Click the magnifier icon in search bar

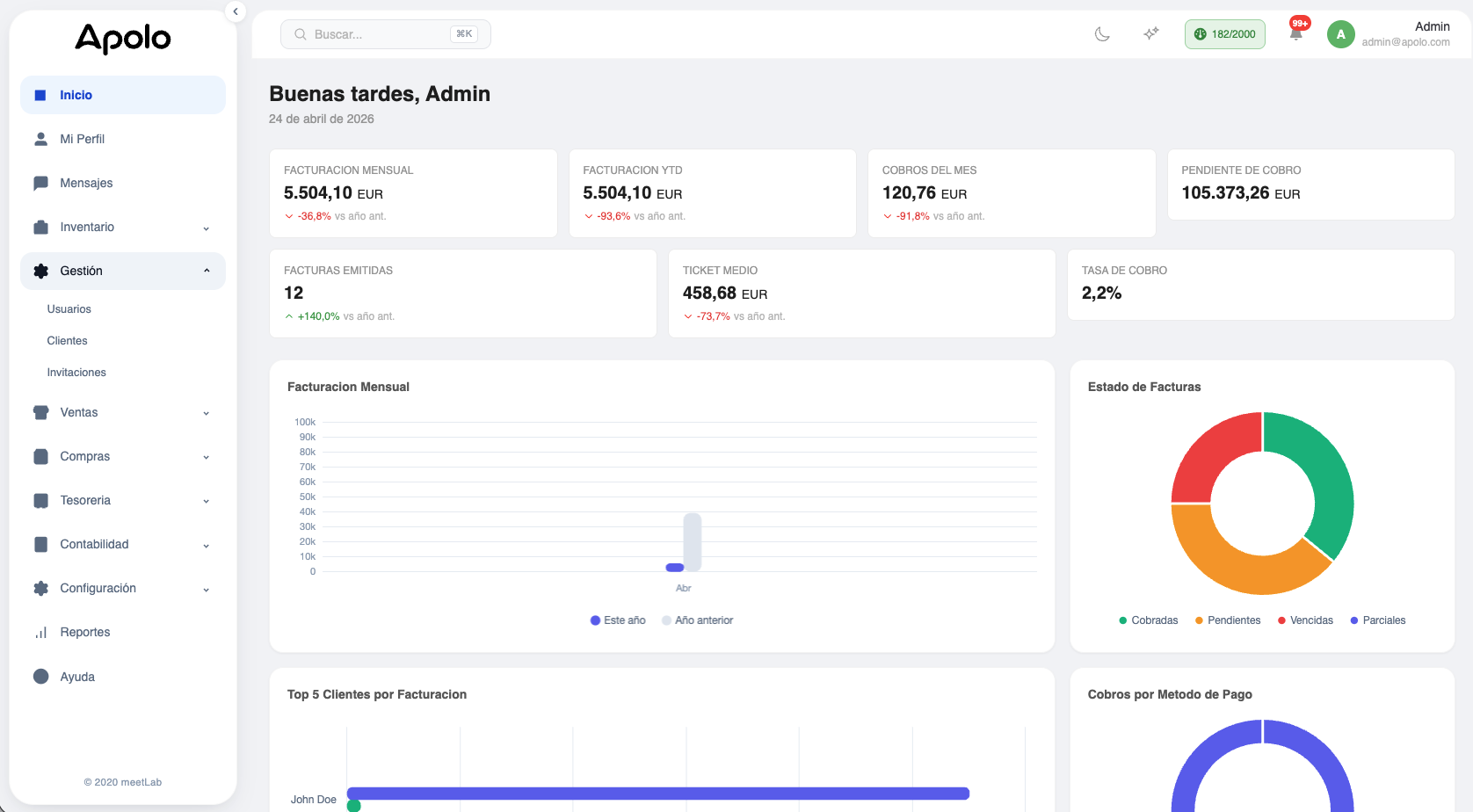tap(301, 34)
